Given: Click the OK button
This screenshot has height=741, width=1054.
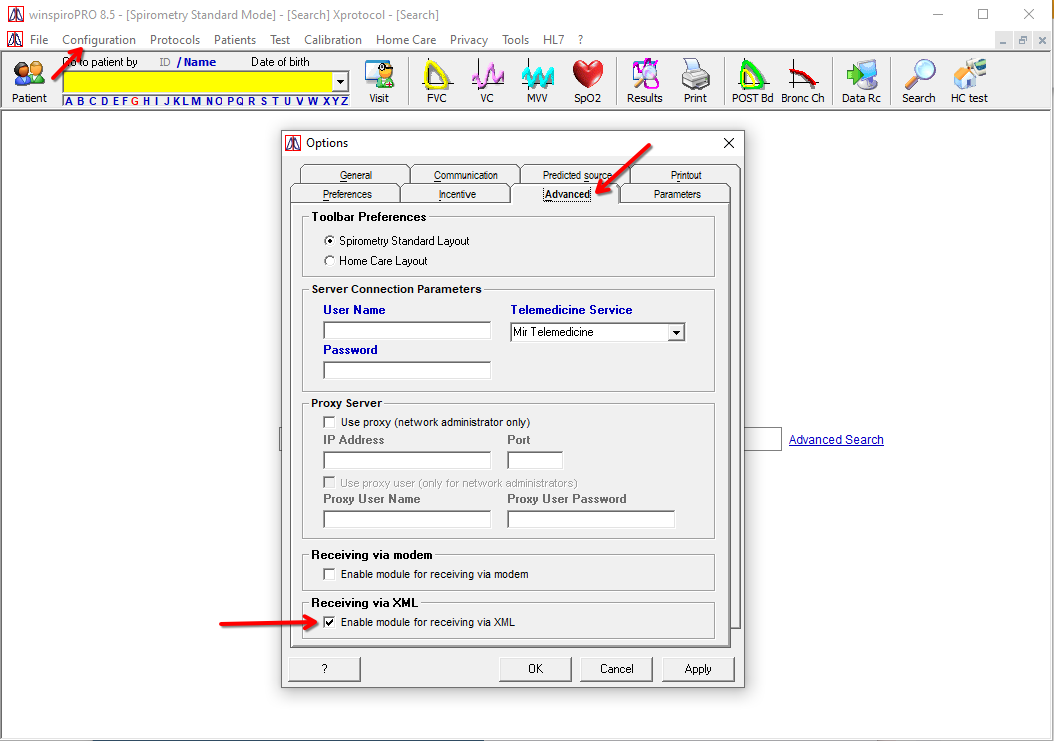Looking at the screenshot, I should point(535,669).
